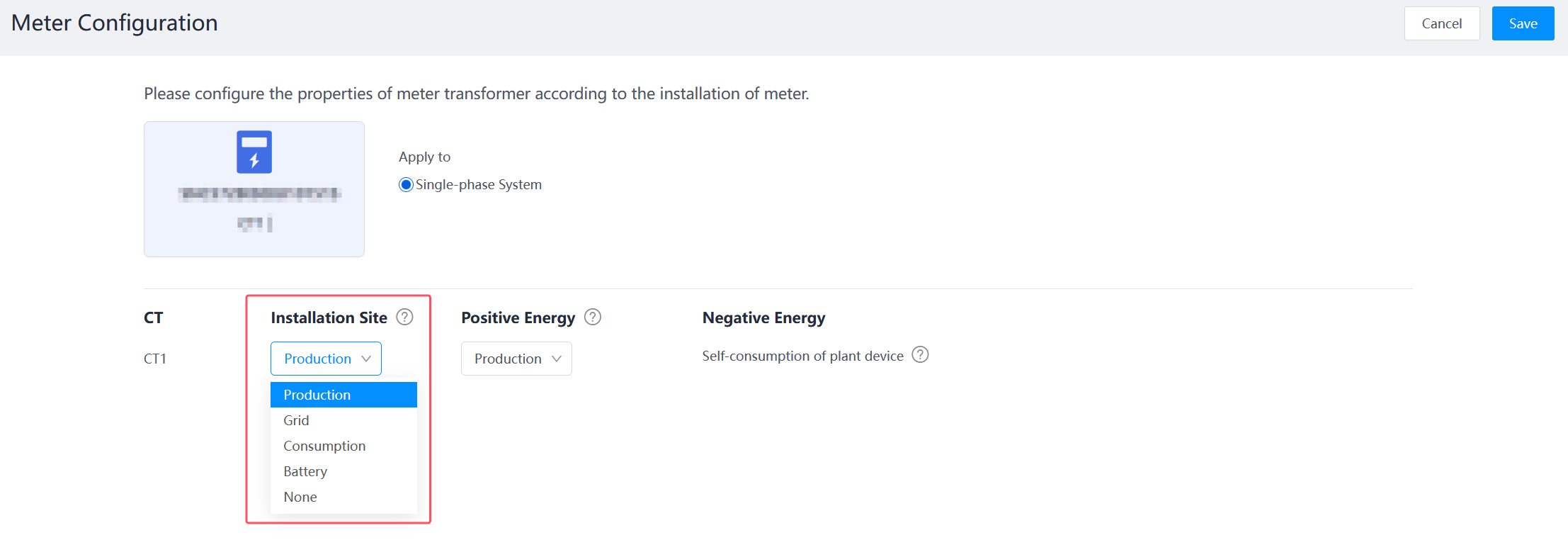This screenshot has height=540, width=1568.
Task: Click the Self-consumption of plant device text
Action: point(802,356)
